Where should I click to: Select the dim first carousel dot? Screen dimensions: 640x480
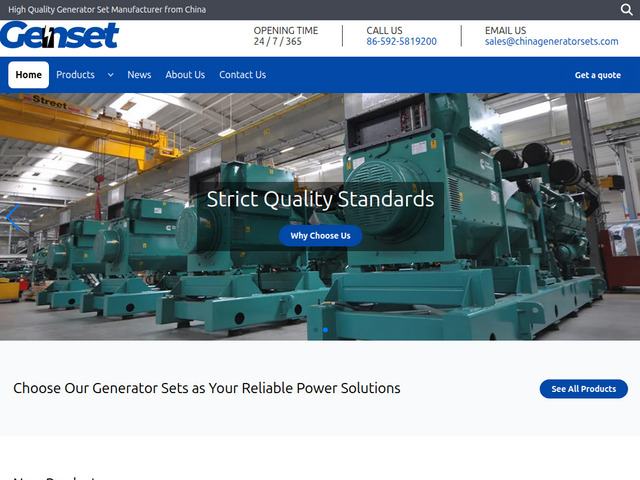(x=315, y=330)
